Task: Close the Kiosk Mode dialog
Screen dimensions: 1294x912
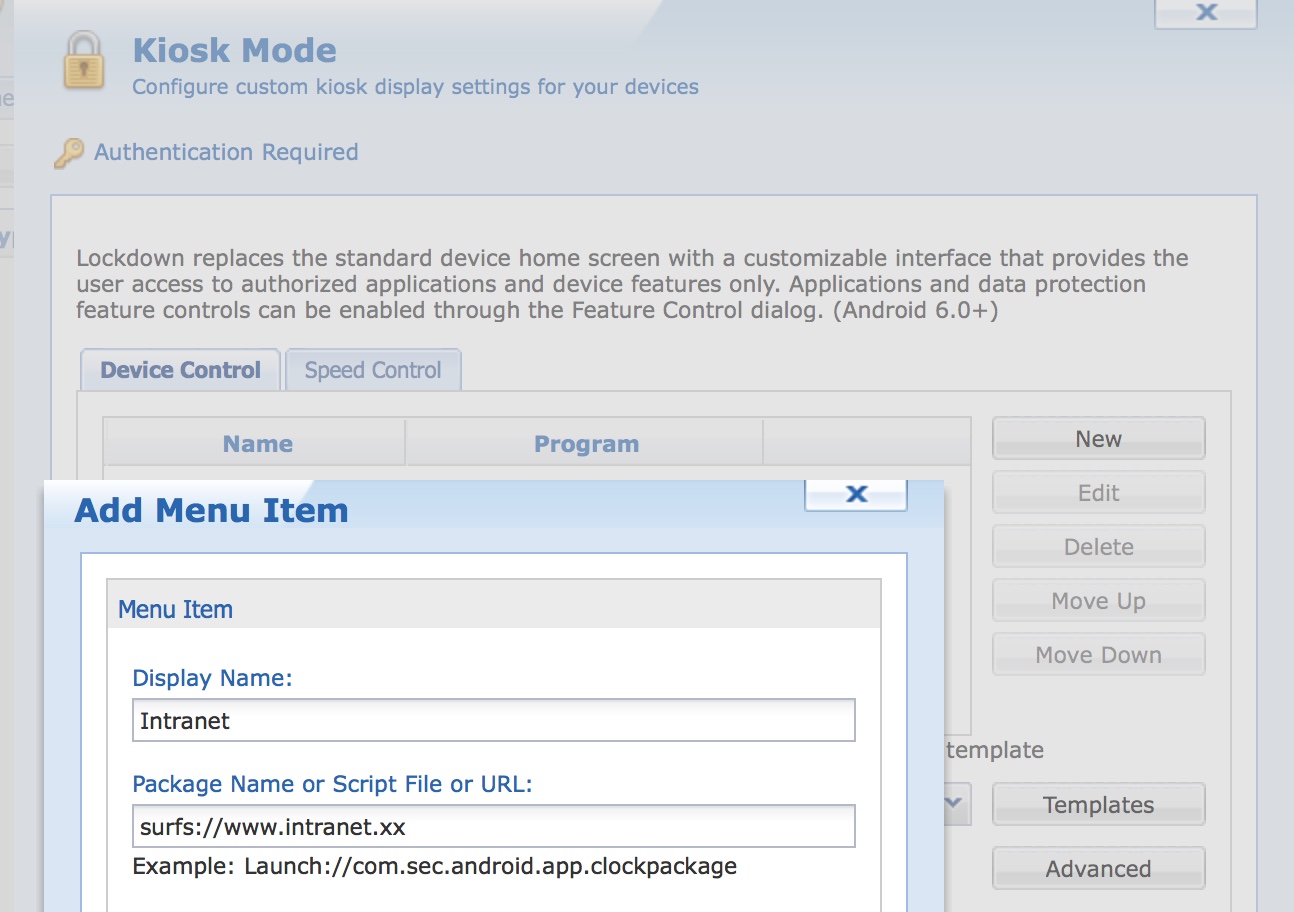Action: tap(1205, 13)
